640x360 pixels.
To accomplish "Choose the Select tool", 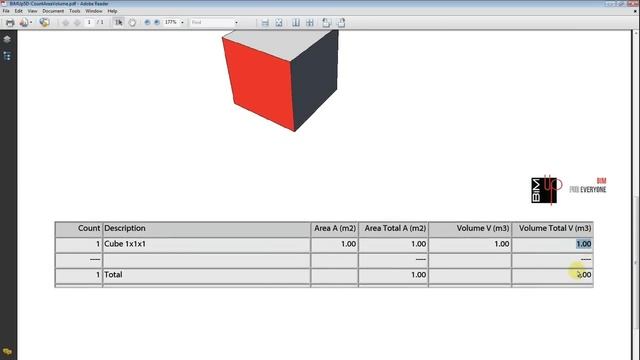I will (118, 22).
